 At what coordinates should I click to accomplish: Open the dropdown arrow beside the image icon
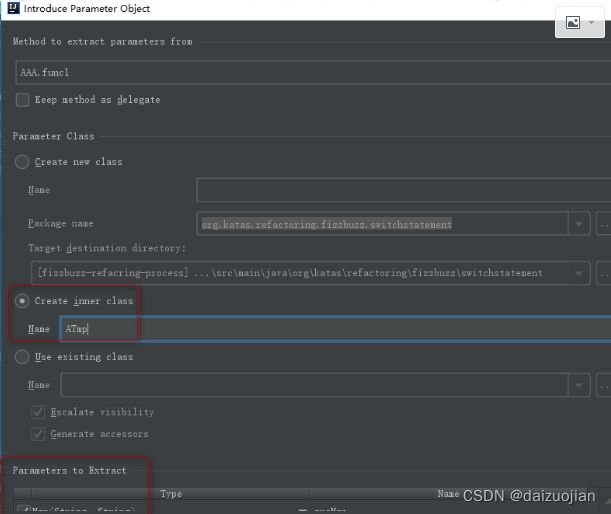pyautogui.click(x=592, y=23)
